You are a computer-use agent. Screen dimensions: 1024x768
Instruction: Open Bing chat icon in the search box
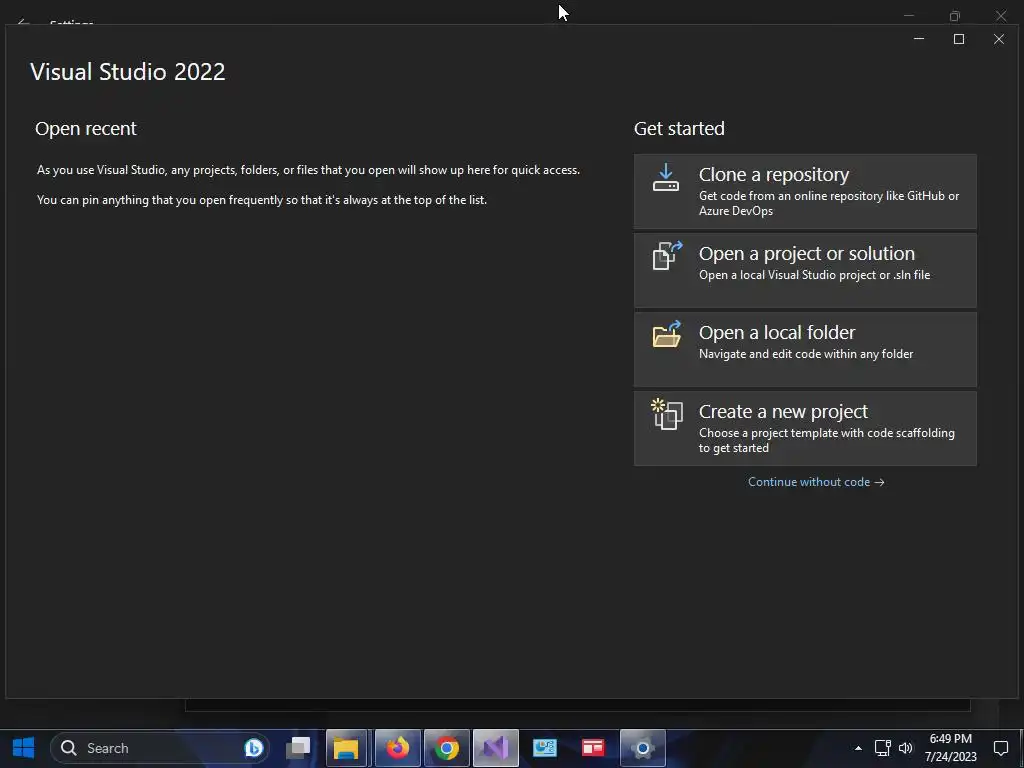tap(253, 748)
